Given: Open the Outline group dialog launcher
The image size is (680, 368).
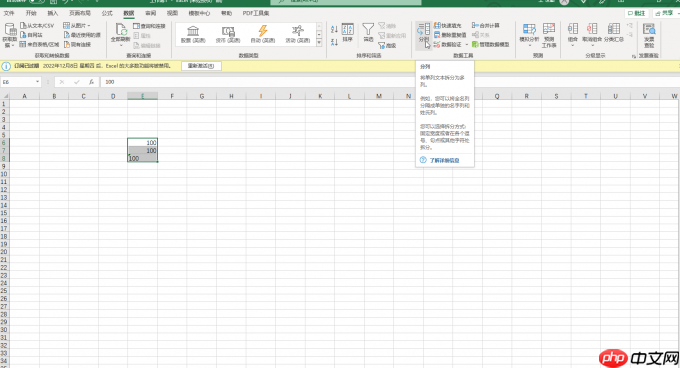Looking at the screenshot, I should point(634,56).
